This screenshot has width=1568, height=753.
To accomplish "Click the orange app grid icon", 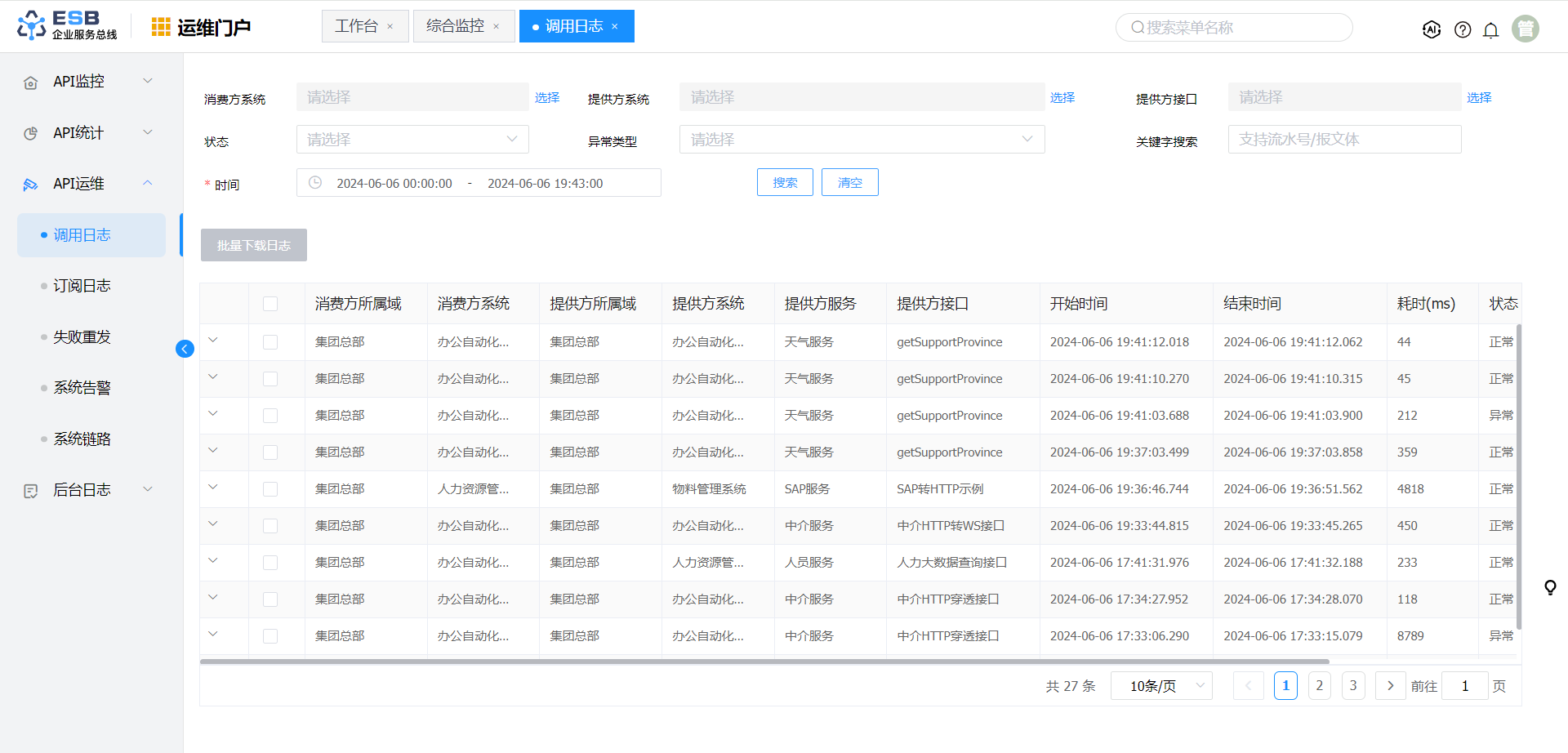I will [161, 27].
